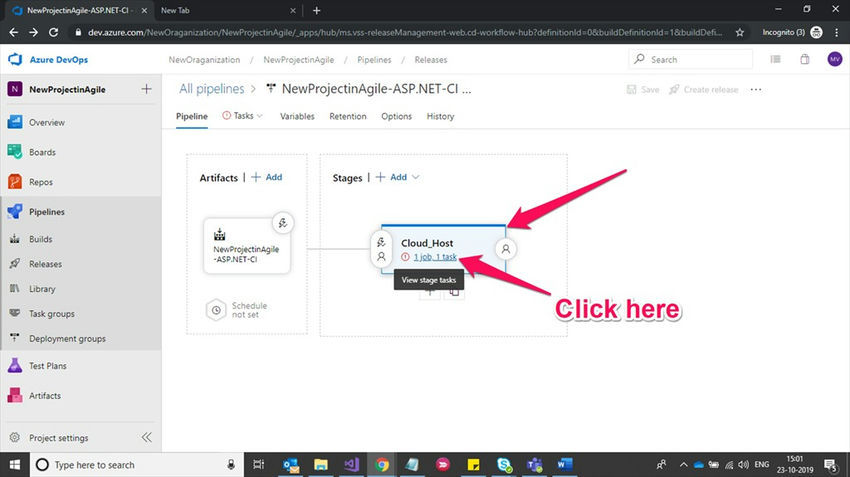
Task: Switch to the Options tab
Action: [396, 116]
